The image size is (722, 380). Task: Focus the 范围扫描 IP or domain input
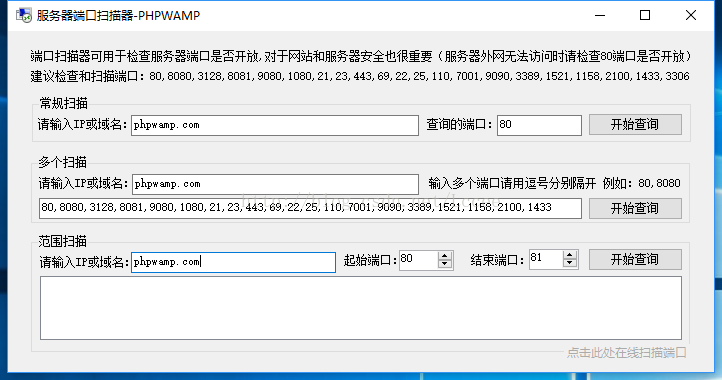(x=233, y=262)
